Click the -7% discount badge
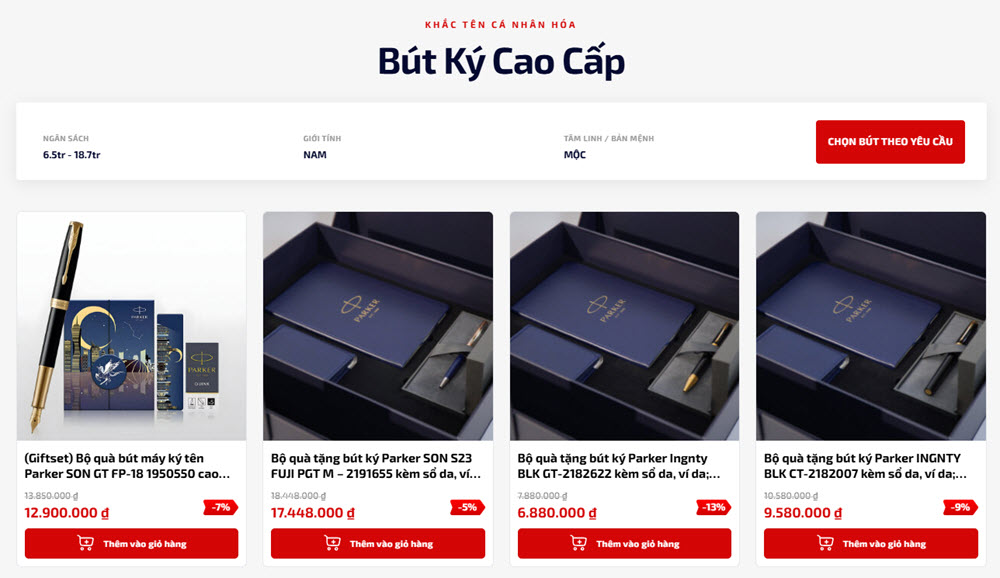This screenshot has width=1000, height=578. (x=221, y=507)
